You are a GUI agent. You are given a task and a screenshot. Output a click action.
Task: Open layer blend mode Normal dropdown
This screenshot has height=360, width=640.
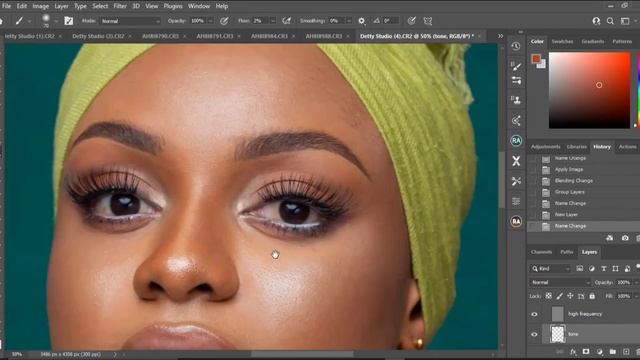(560, 282)
